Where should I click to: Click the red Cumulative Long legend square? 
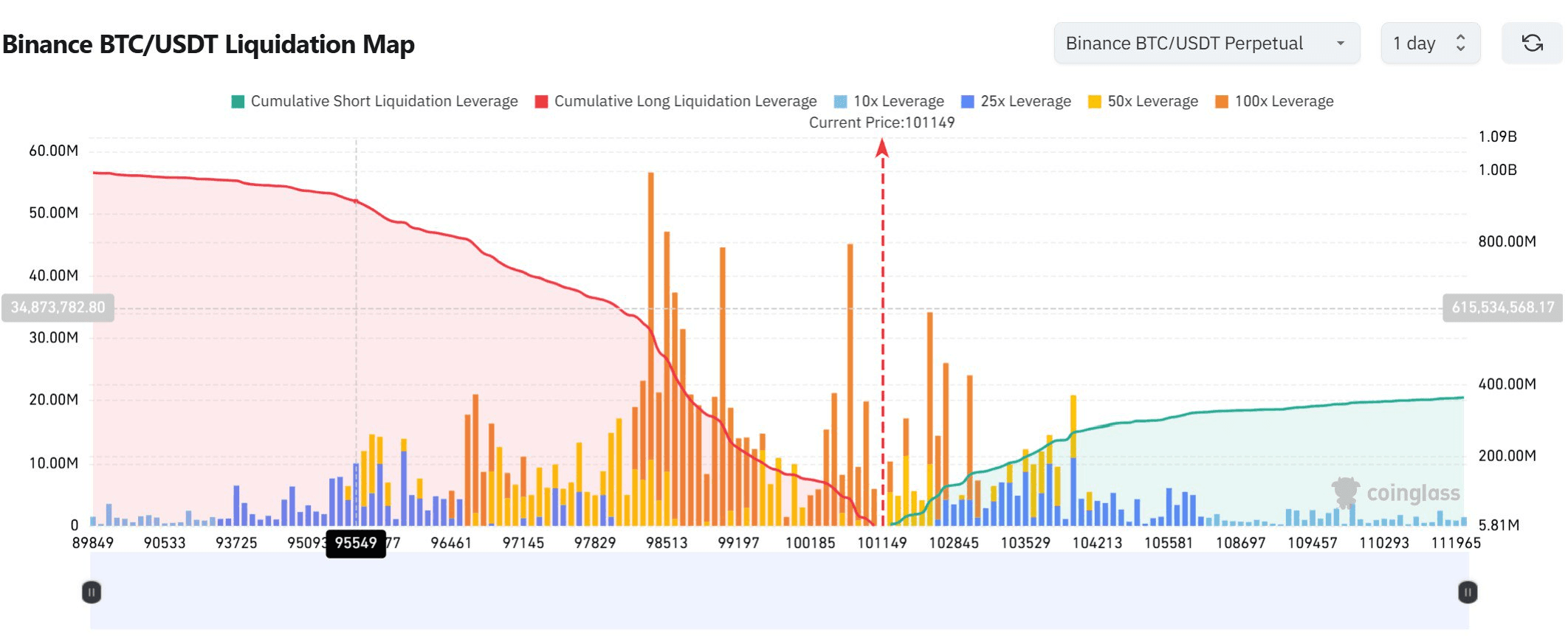pyautogui.click(x=541, y=102)
